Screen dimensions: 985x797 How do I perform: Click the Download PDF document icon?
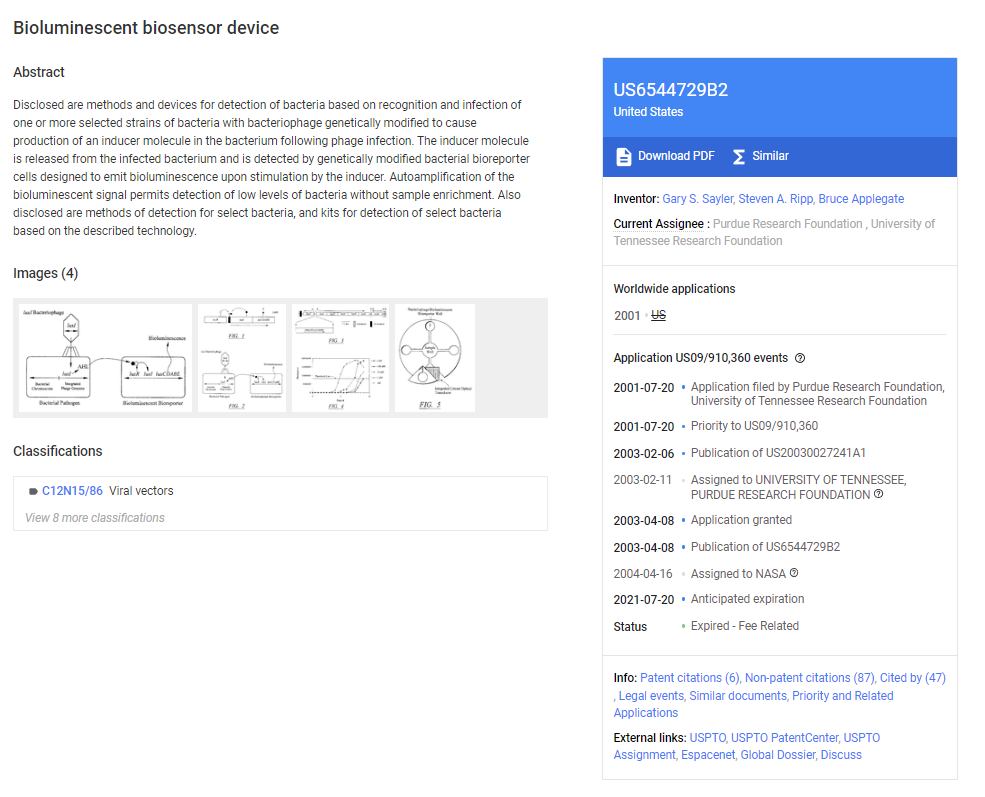[623, 156]
